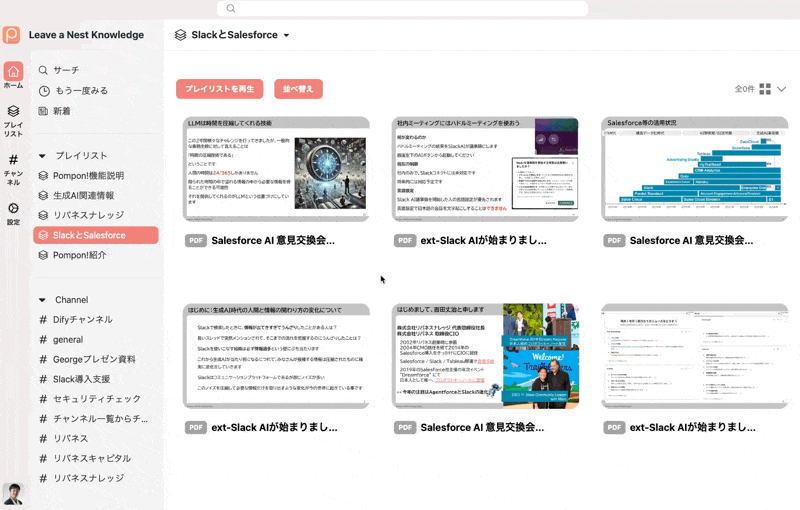The width and height of the screenshot is (800, 510).
Task: Collapse the プレイリスト section triangle
Action: pyautogui.click(x=43, y=156)
